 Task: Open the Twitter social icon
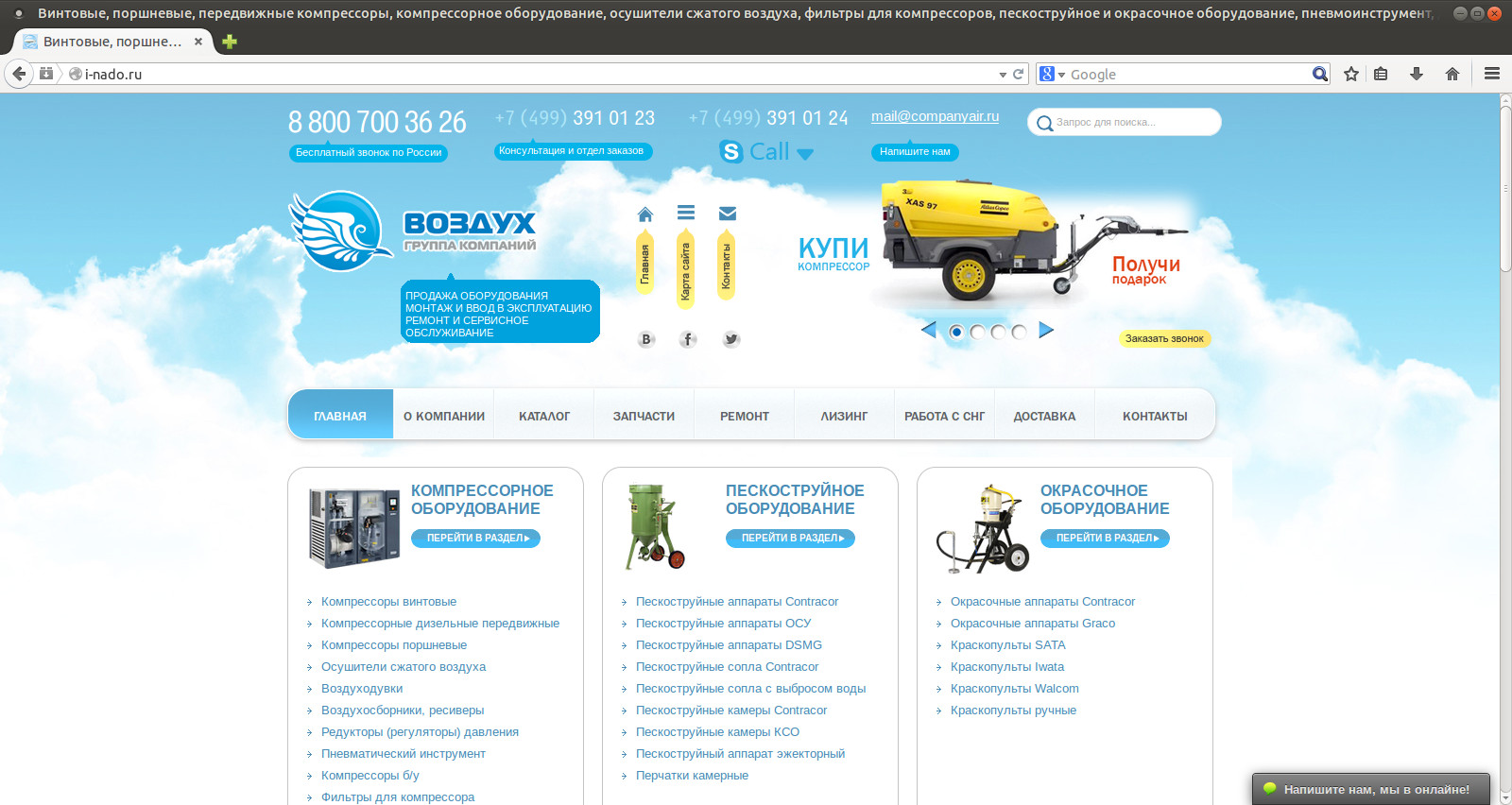coord(730,339)
